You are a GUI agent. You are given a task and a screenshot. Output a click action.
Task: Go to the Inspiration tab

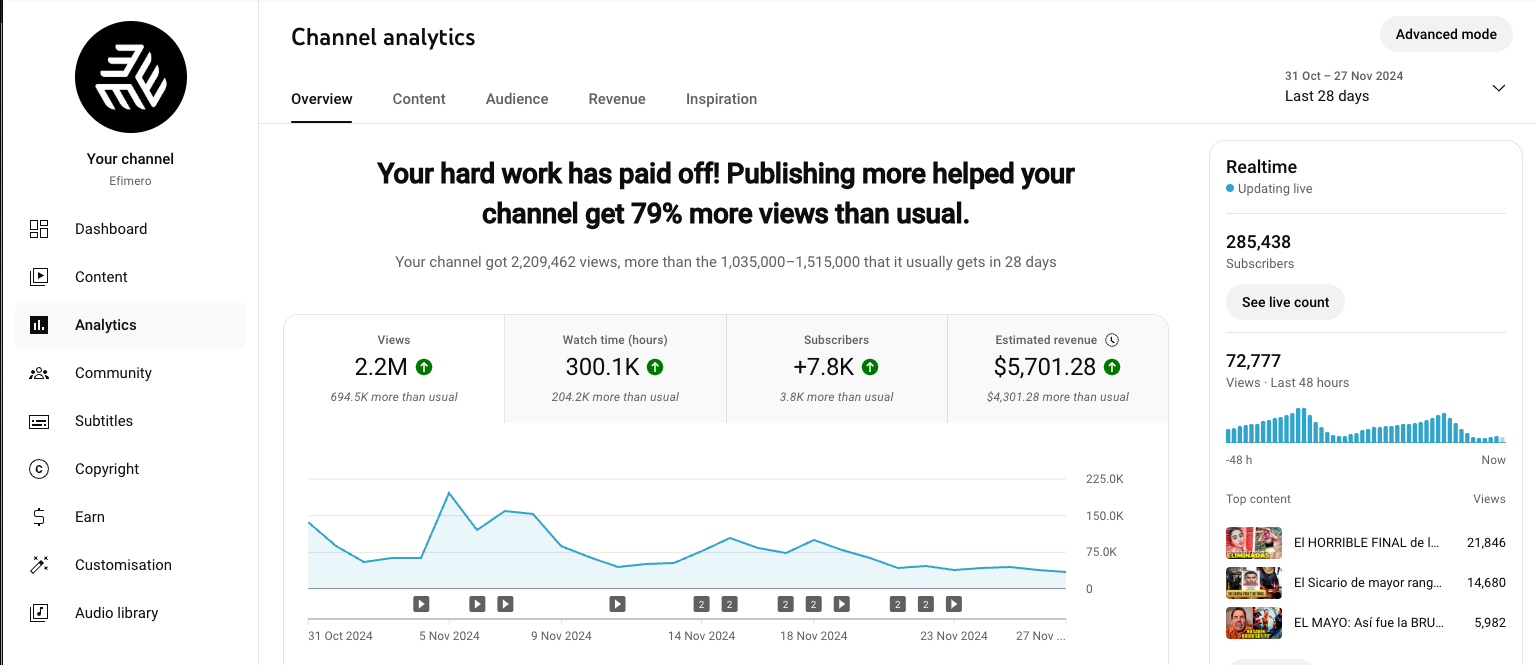(721, 99)
